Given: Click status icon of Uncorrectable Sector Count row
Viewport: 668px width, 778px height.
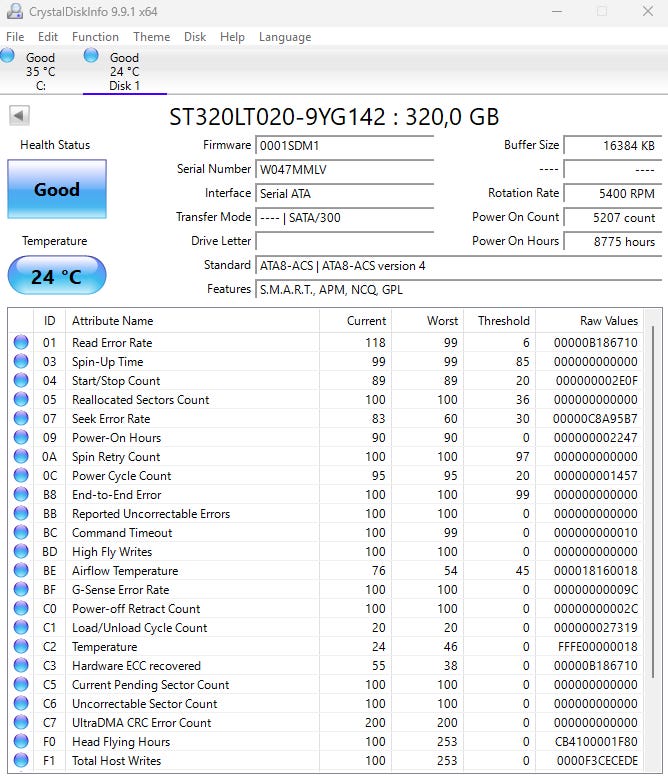Looking at the screenshot, I should (x=21, y=704).
